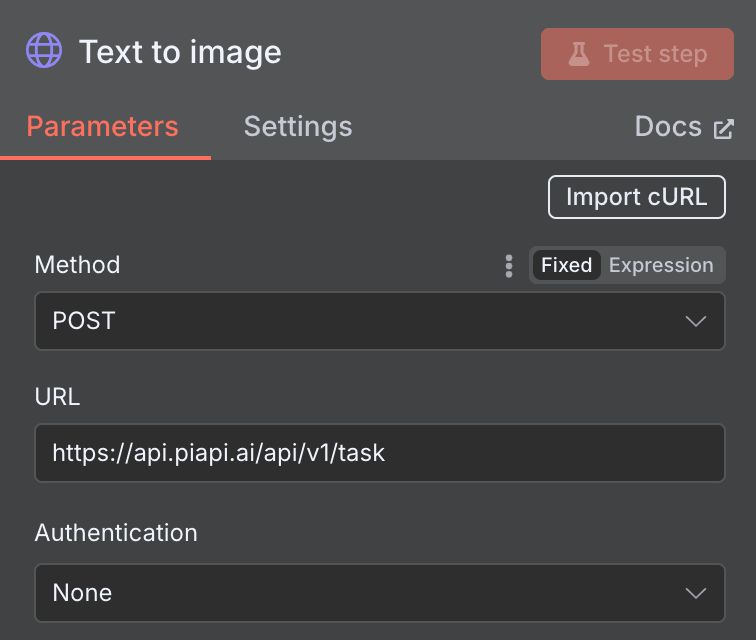756x640 pixels.
Task: Click the chevron arrow on Authentication dropdown
Action: [696, 593]
